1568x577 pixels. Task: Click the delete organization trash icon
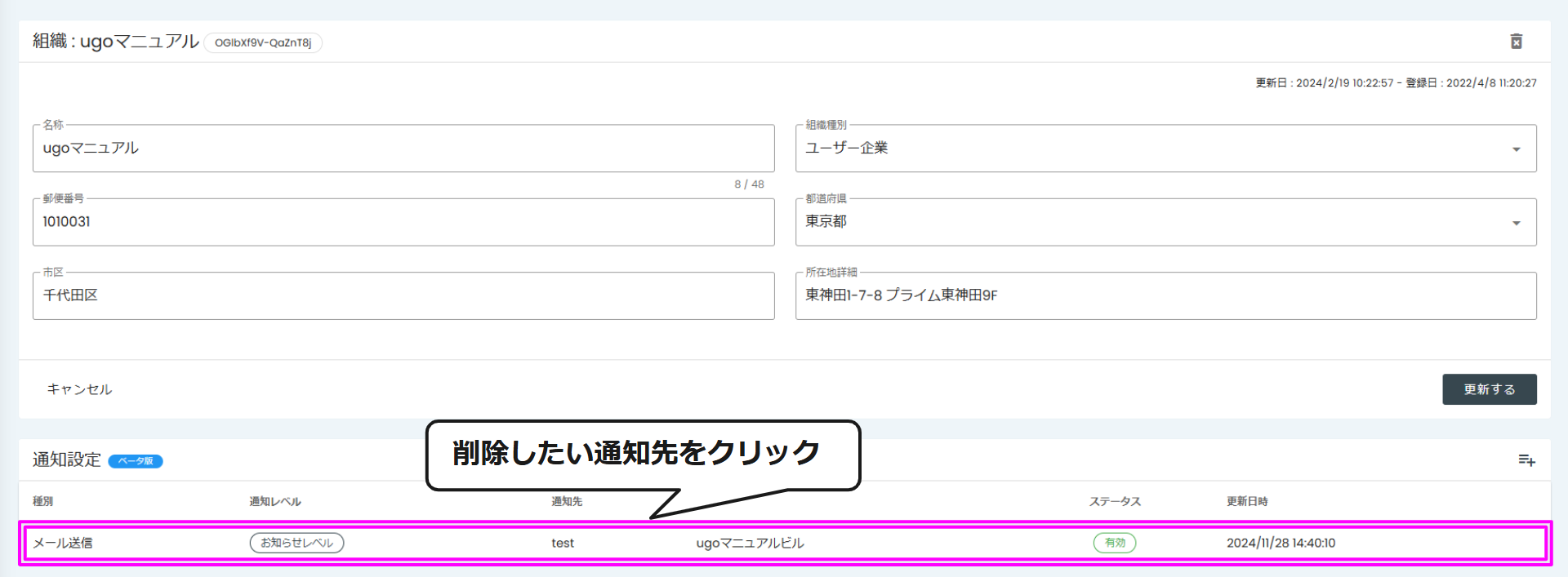(x=1516, y=41)
